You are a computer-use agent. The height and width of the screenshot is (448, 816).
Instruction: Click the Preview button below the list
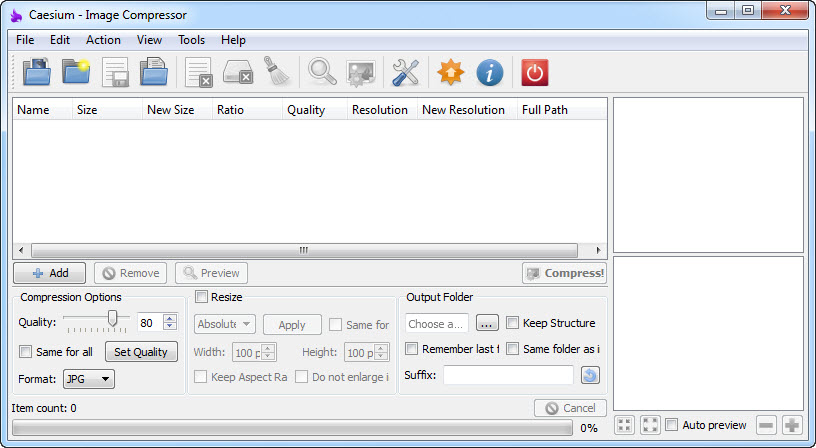(211, 273)
